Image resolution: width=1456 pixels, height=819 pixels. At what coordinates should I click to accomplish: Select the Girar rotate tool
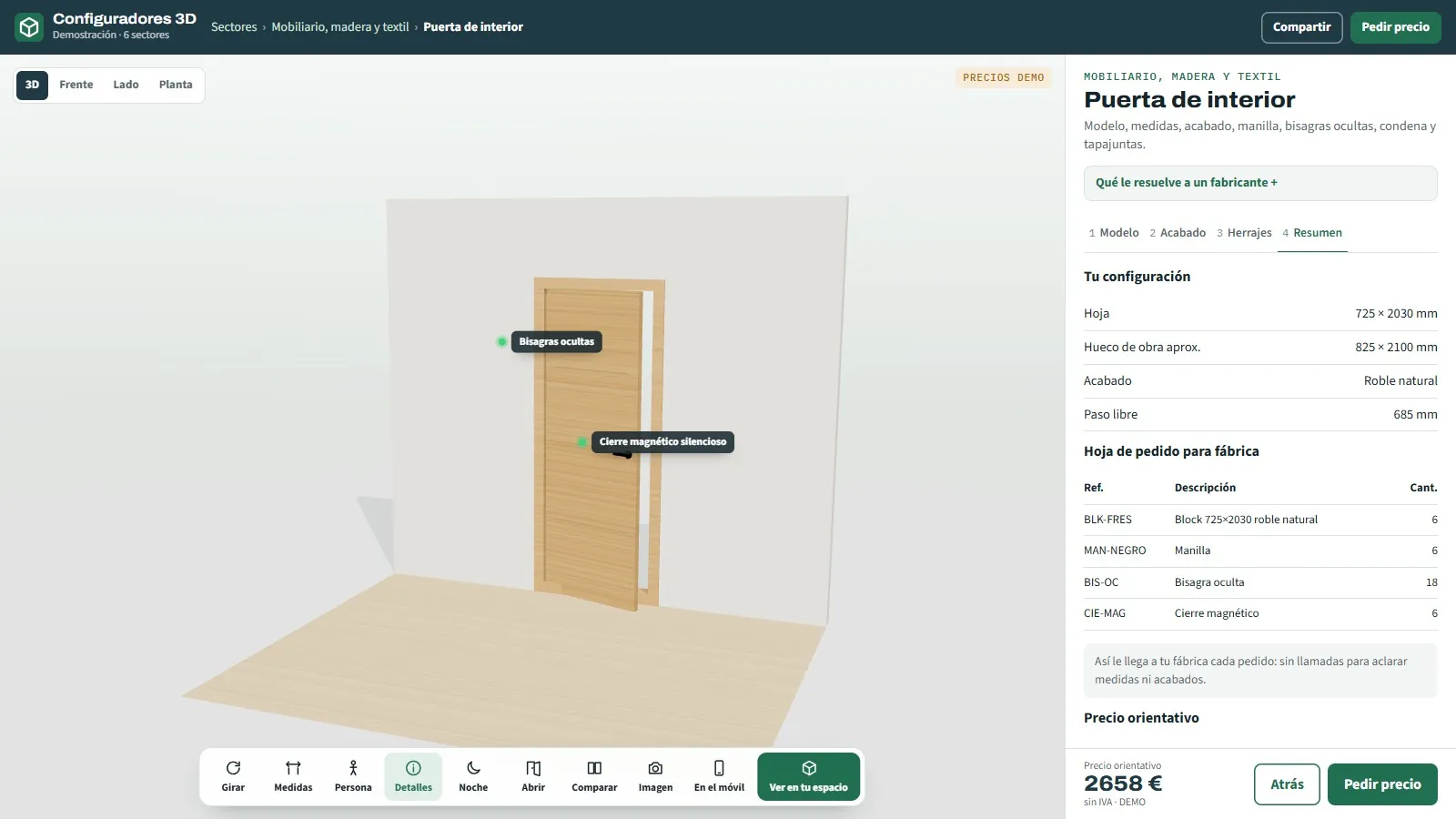(x=233, y=777)
